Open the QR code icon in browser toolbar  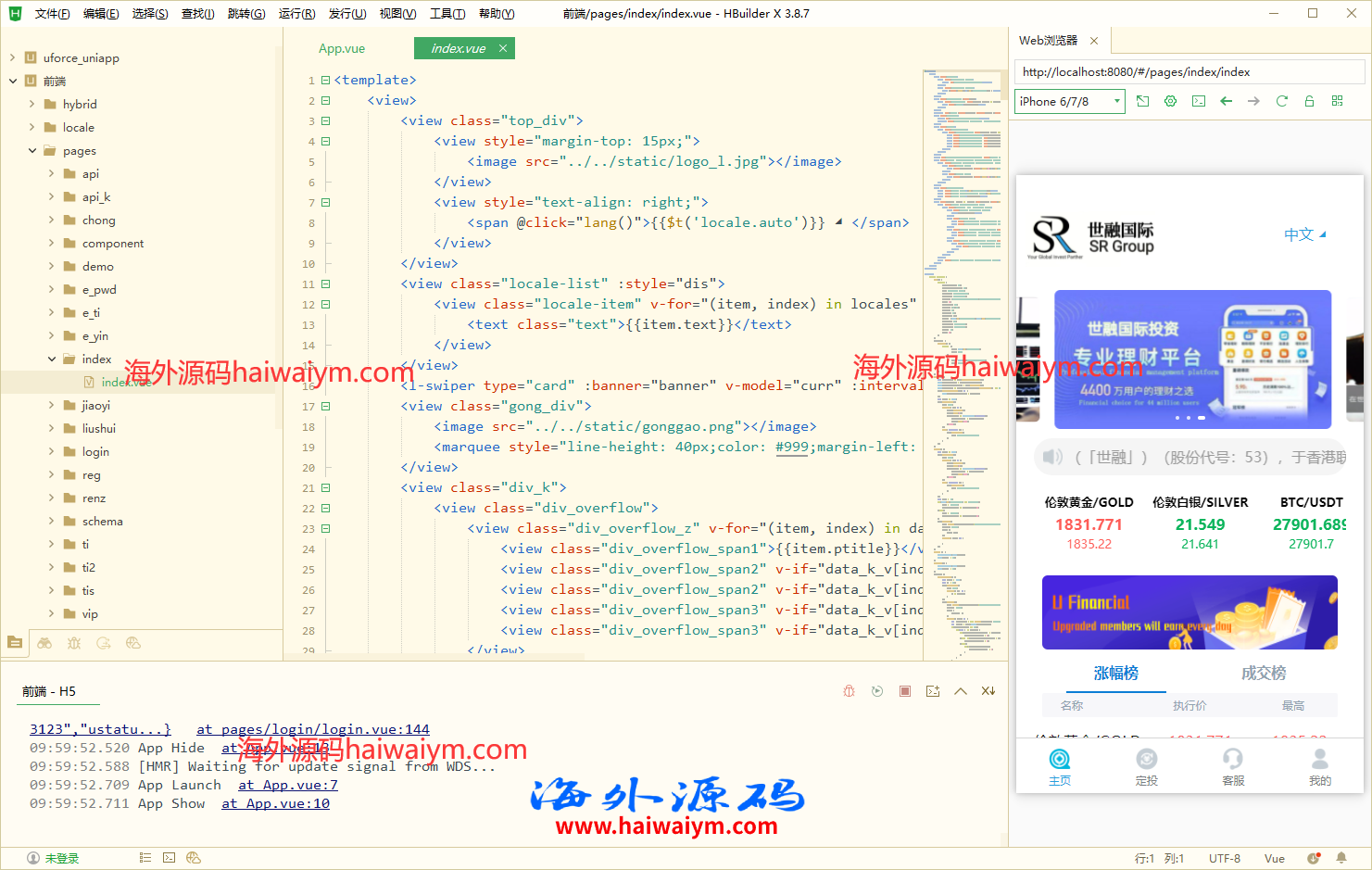pos(1337,101)
